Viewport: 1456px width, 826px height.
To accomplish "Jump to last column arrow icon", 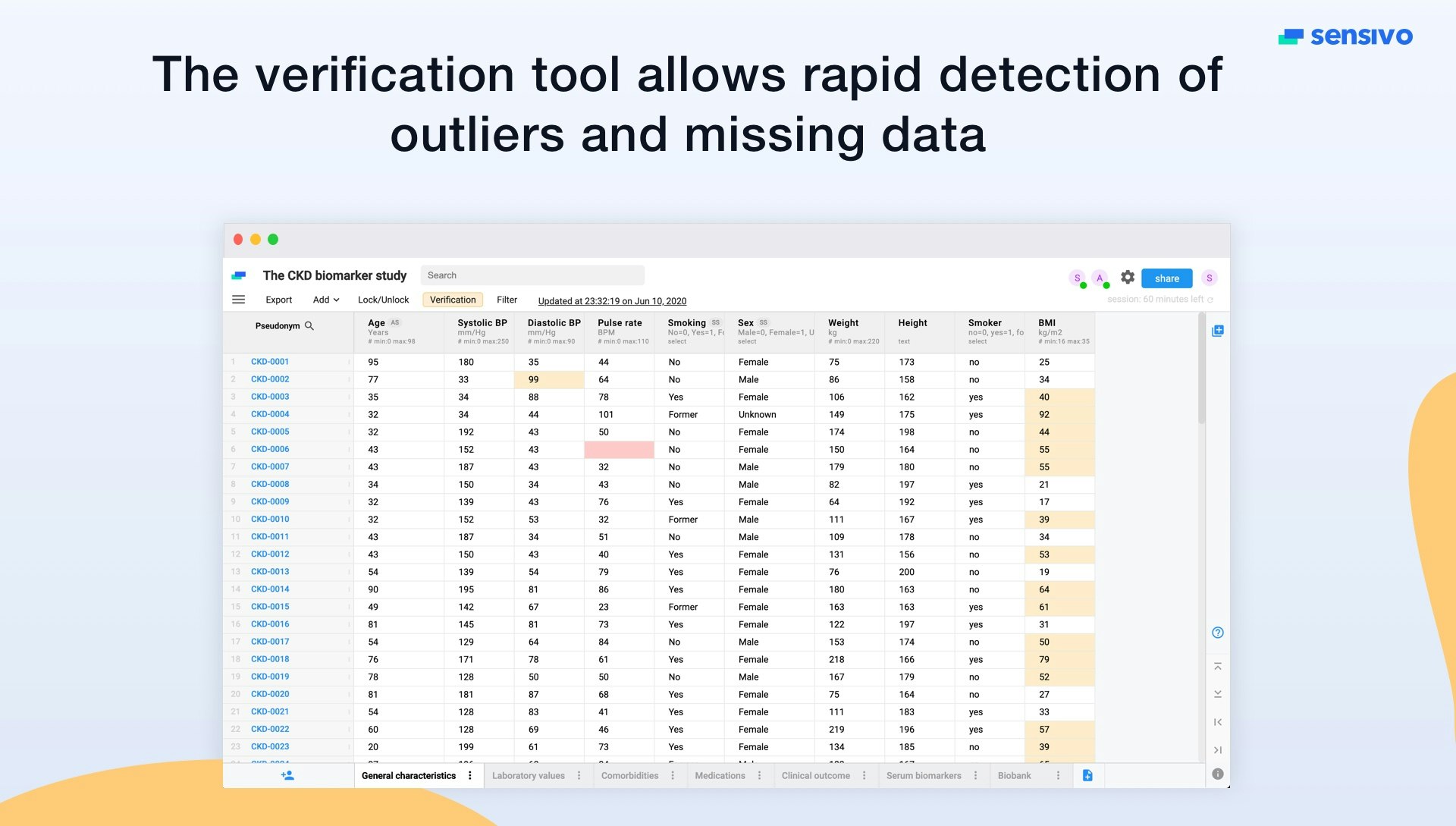I will 1218,750.
